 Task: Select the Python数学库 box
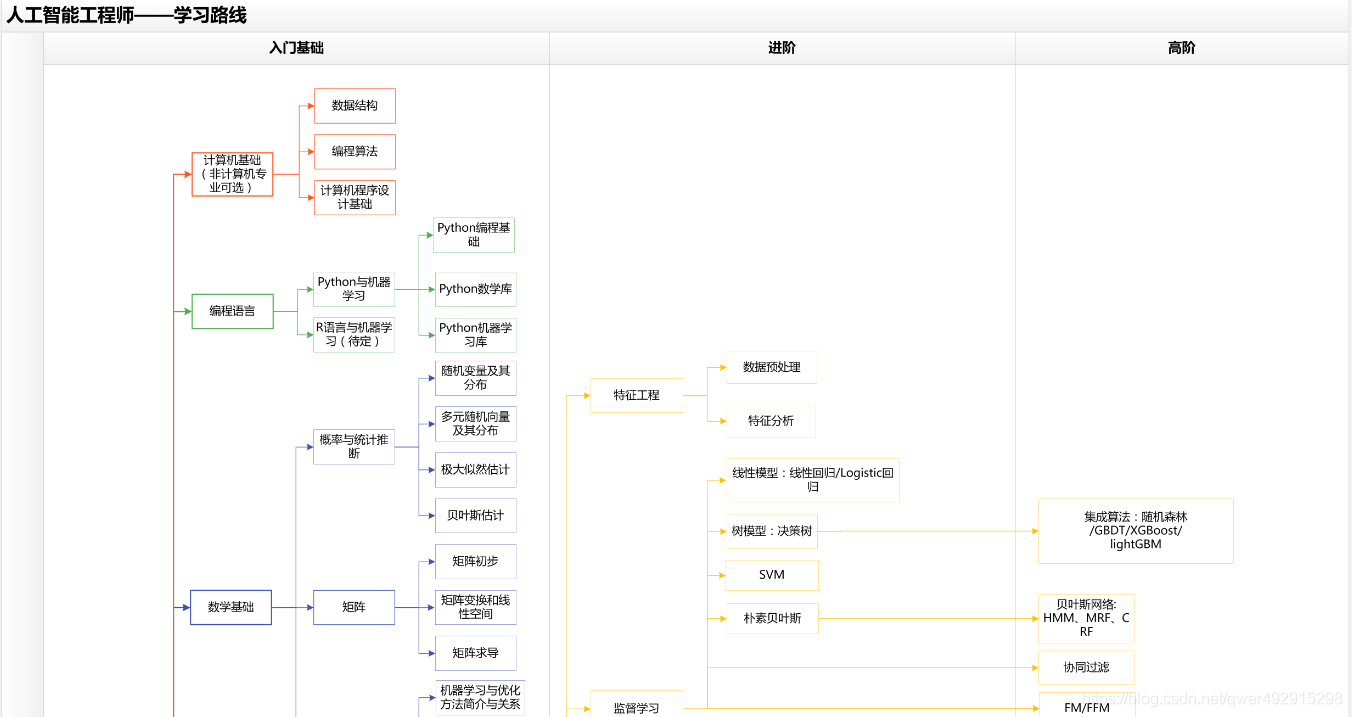[x=475, y=289]
